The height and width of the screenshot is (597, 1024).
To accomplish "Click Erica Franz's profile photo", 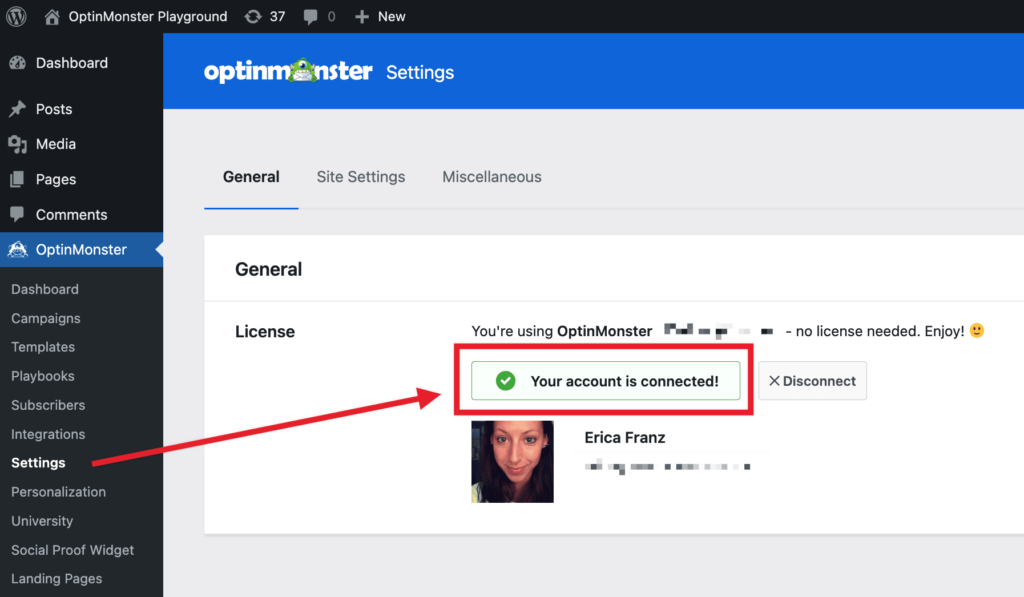I will click(x=512, y=462).
